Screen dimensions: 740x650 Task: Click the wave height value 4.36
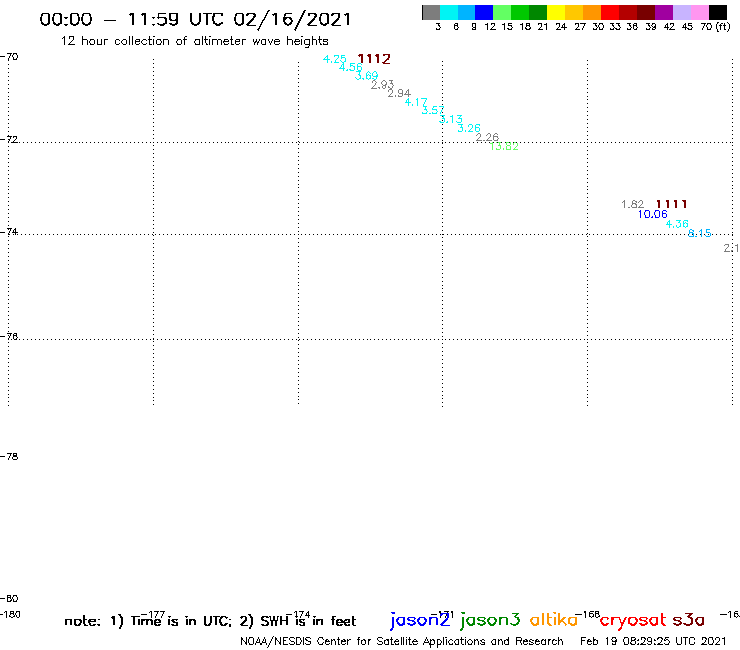(677, 224)
